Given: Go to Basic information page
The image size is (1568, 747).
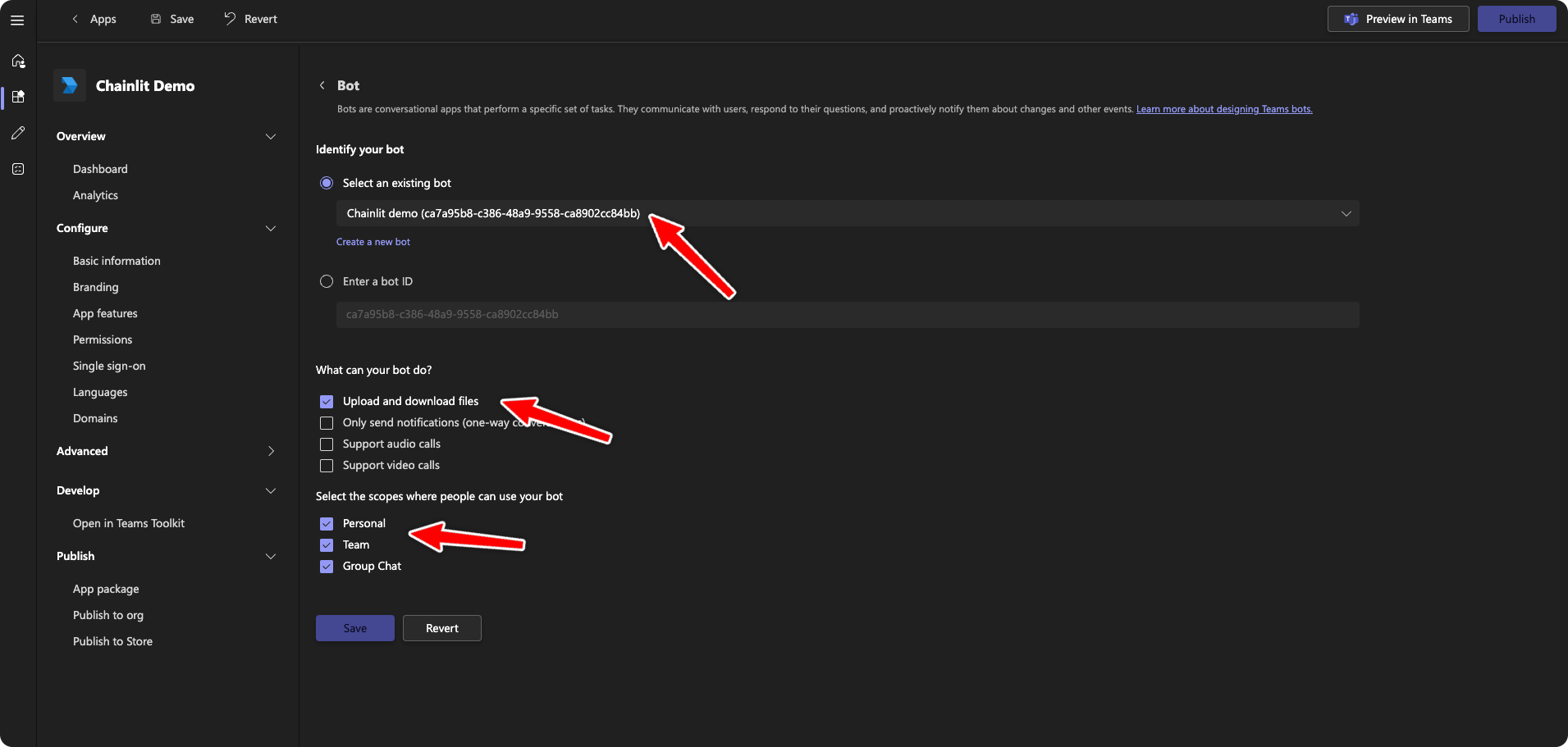Looking at the screenshot, I should [x=117, y=261].
